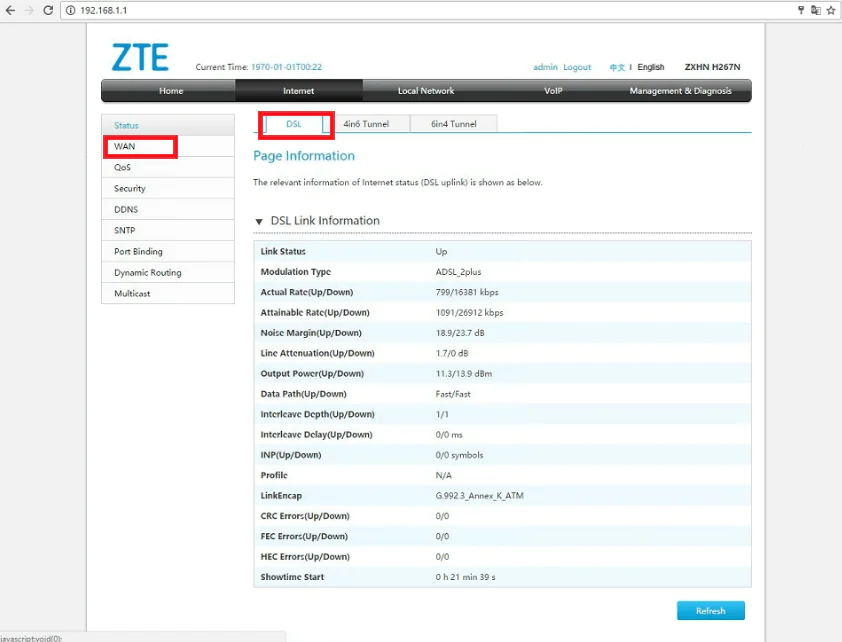Click the Logout link
This screenshot has width=842, height=642.
[x=577, y=68]
